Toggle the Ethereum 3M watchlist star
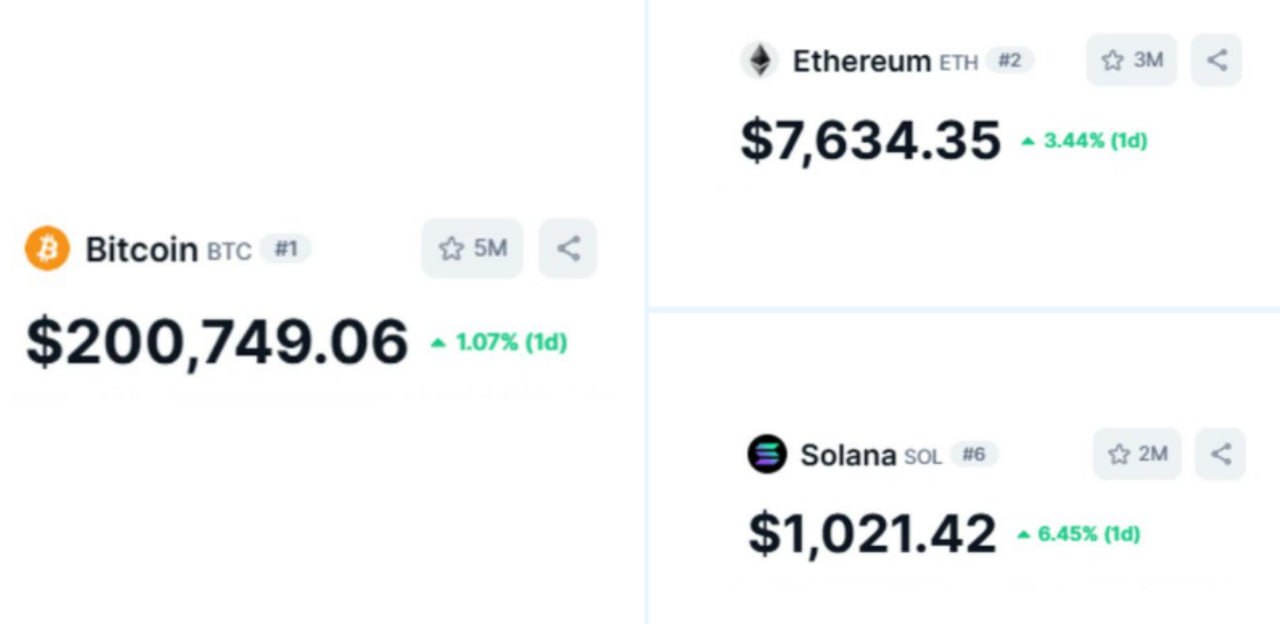 click(x=1132, y=60)
